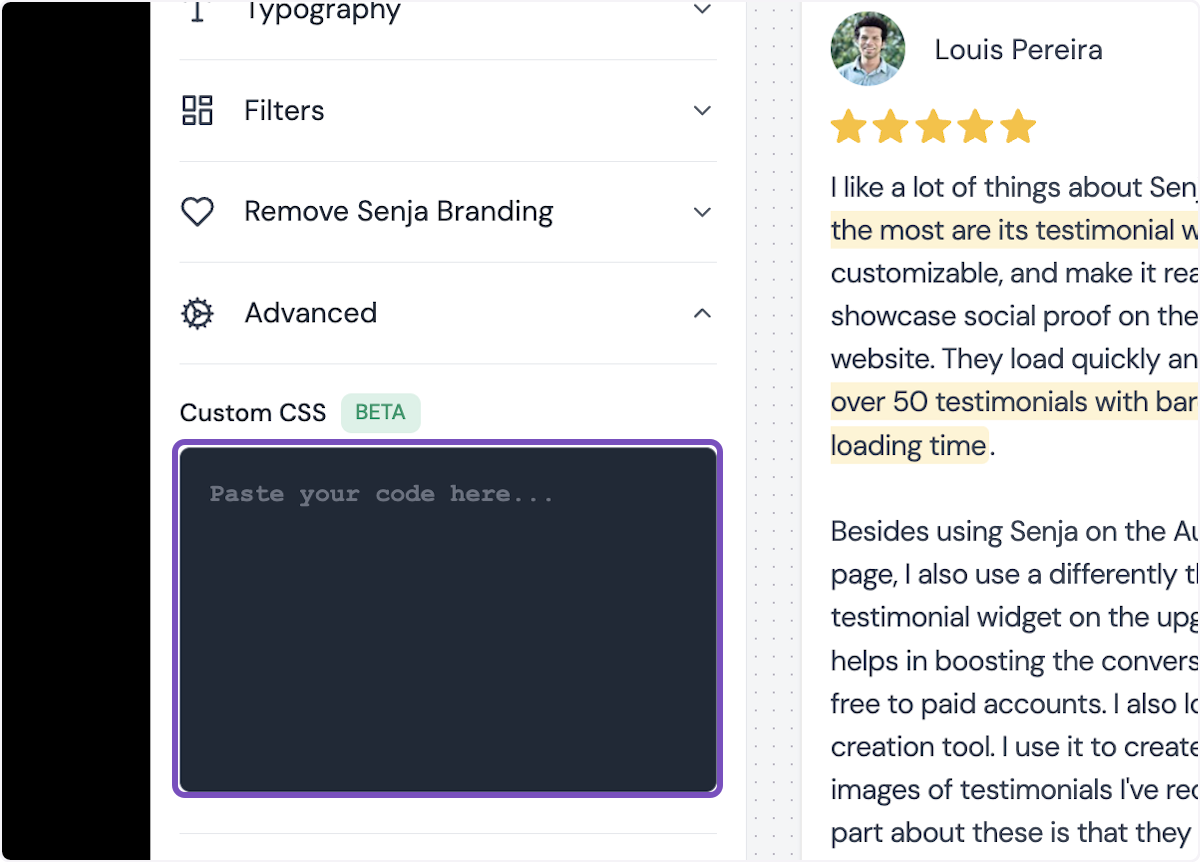The height and width of the screenshot is (862, 1200).
Task: Click the gear icon next to Advanced
Action: tap(197, 312)
